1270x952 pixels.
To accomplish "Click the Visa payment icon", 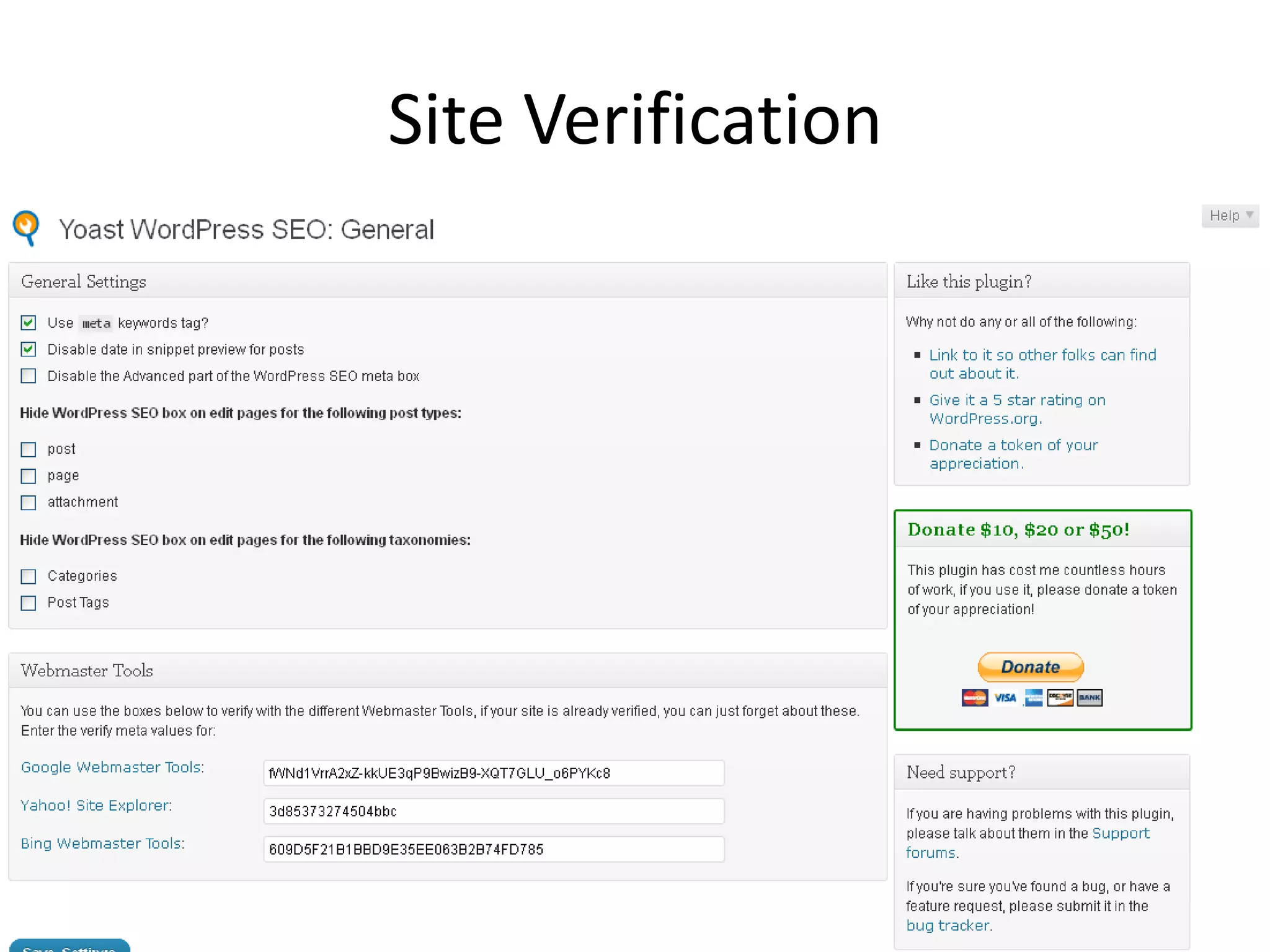I will (1005, 698).
